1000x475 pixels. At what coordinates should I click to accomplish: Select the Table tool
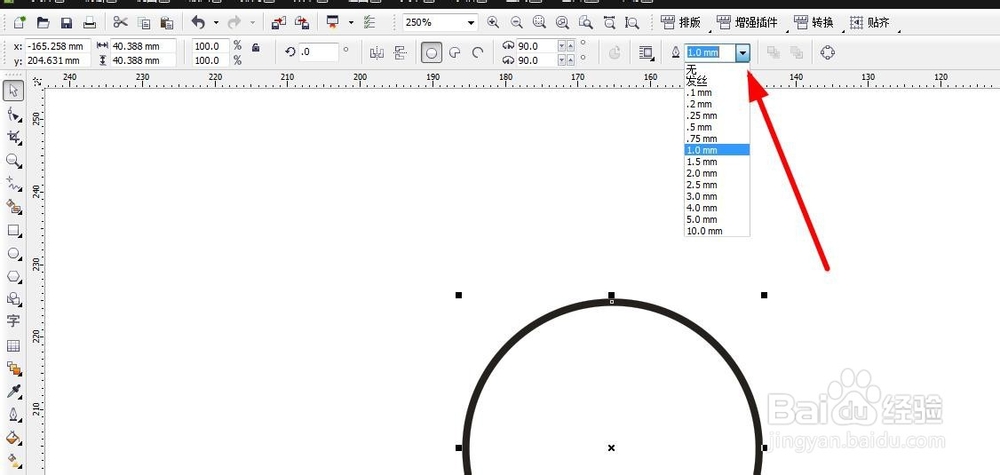[14, 346]
